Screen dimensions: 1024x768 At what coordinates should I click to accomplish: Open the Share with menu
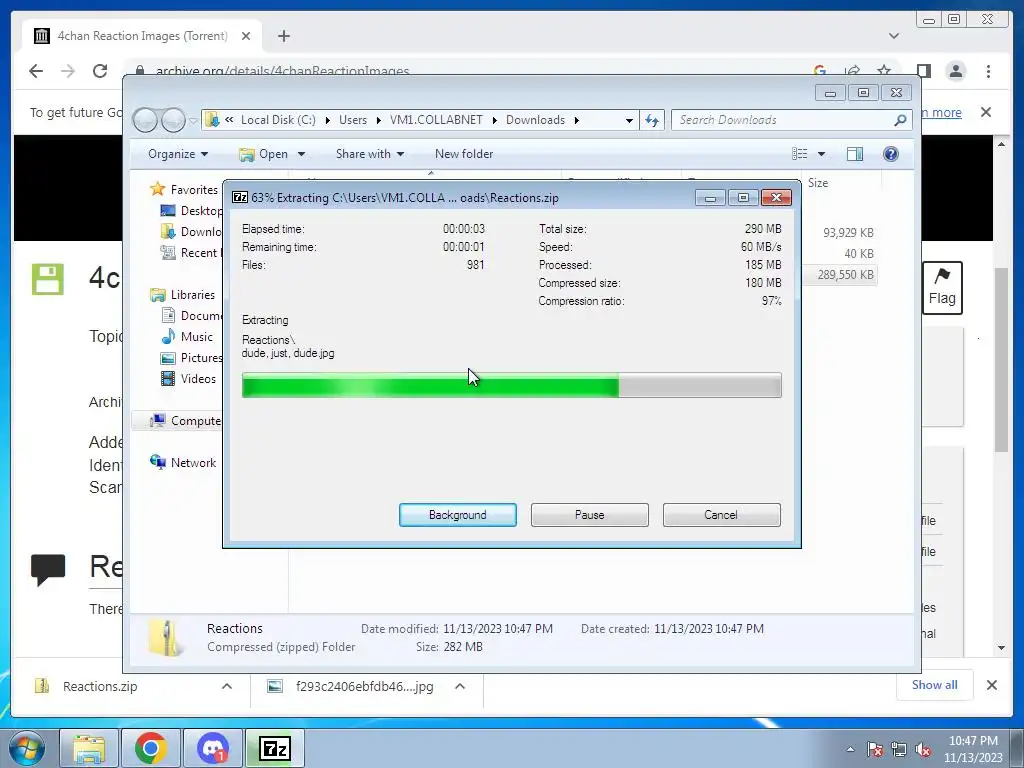370,153
